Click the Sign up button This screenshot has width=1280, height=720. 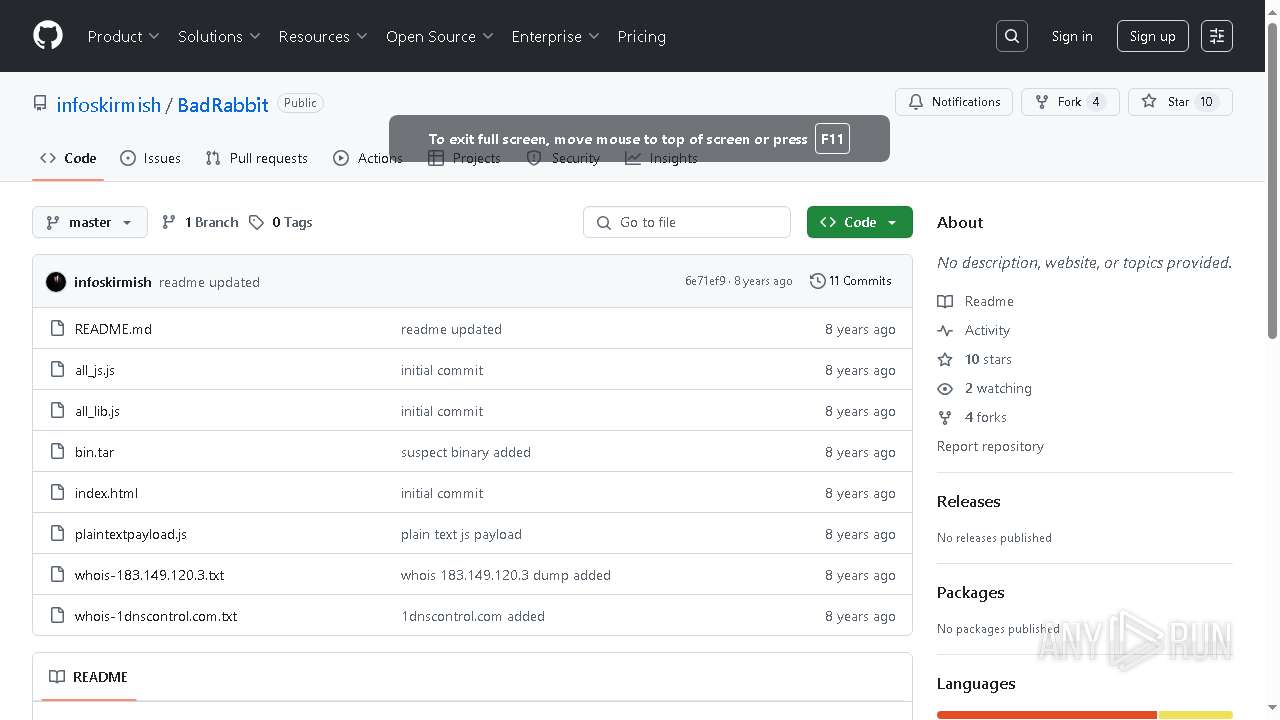click(1153, 36)
